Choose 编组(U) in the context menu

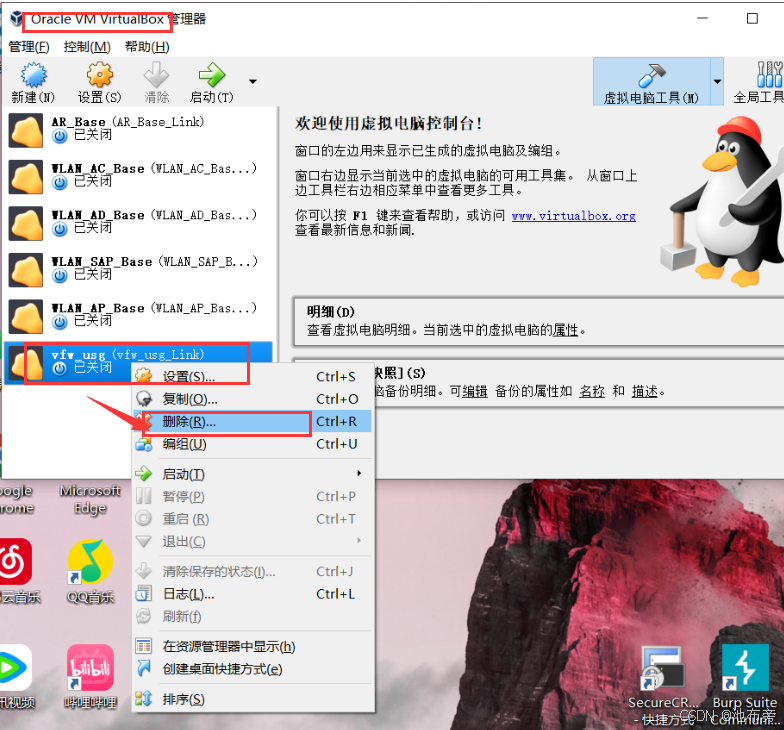click(x=252, y=444)
